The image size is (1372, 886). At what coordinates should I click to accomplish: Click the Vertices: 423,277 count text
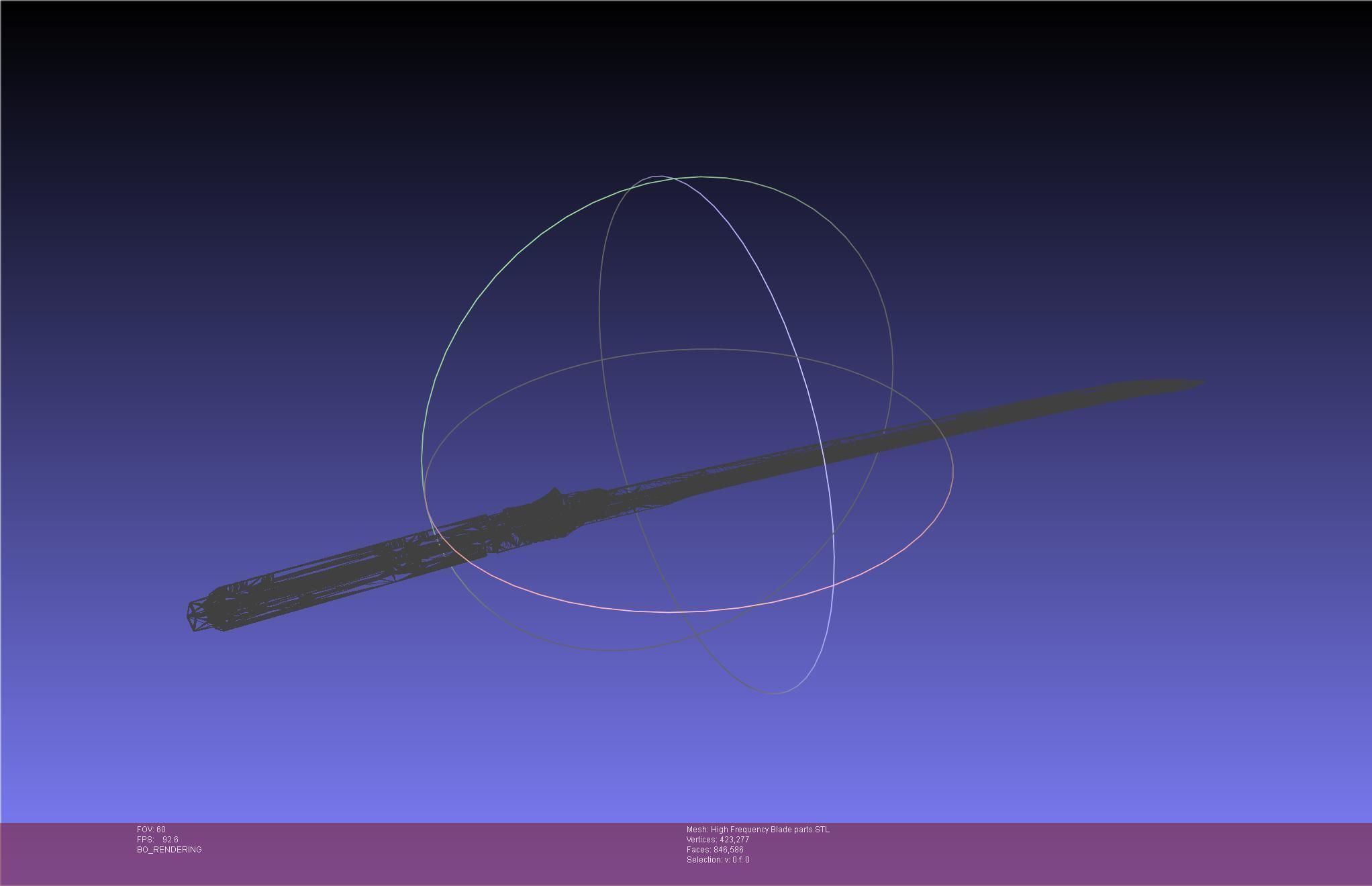point(718,840)
